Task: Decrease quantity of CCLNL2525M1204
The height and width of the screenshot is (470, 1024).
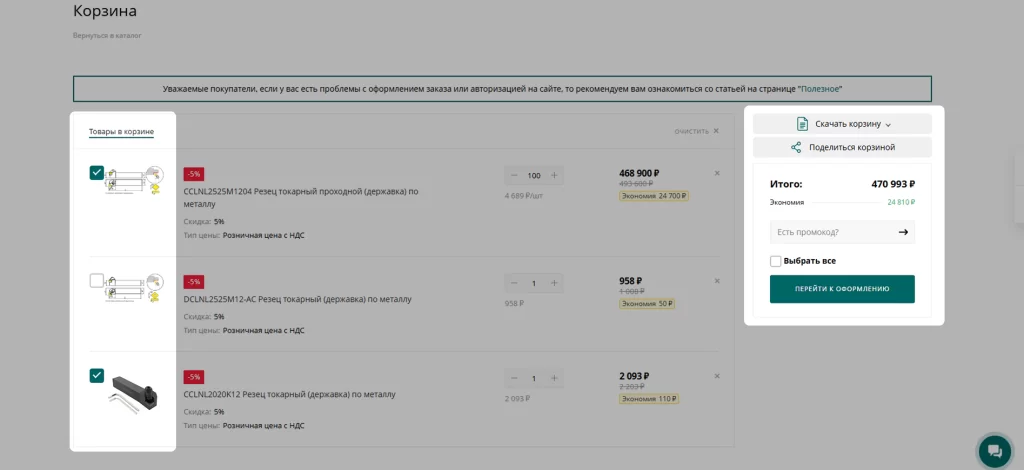Action: click(x=514, y=176)
